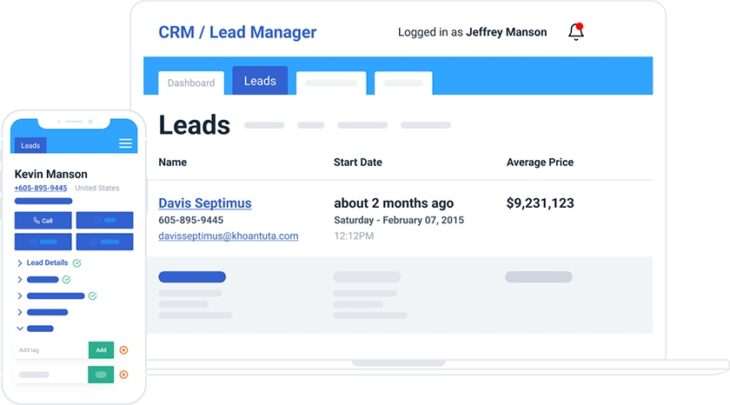Click the green check on the second collapsed section

click(x=68, y=279)
